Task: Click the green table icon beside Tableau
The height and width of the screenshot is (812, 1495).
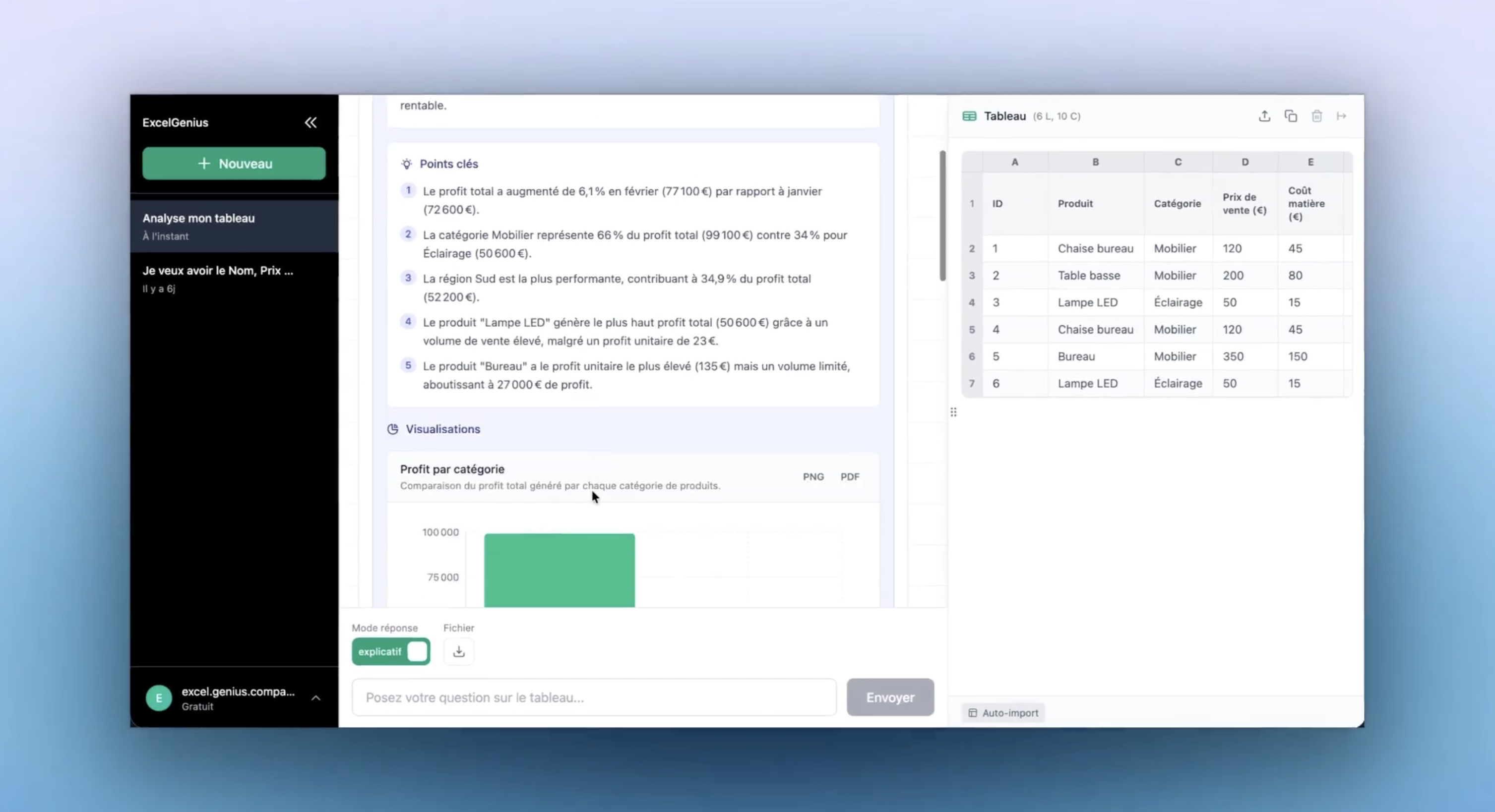Action: 969,116
